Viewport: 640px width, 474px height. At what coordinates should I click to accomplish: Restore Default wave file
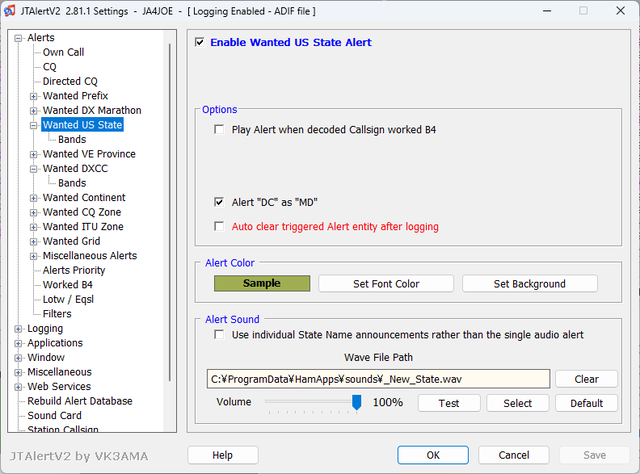587,403
